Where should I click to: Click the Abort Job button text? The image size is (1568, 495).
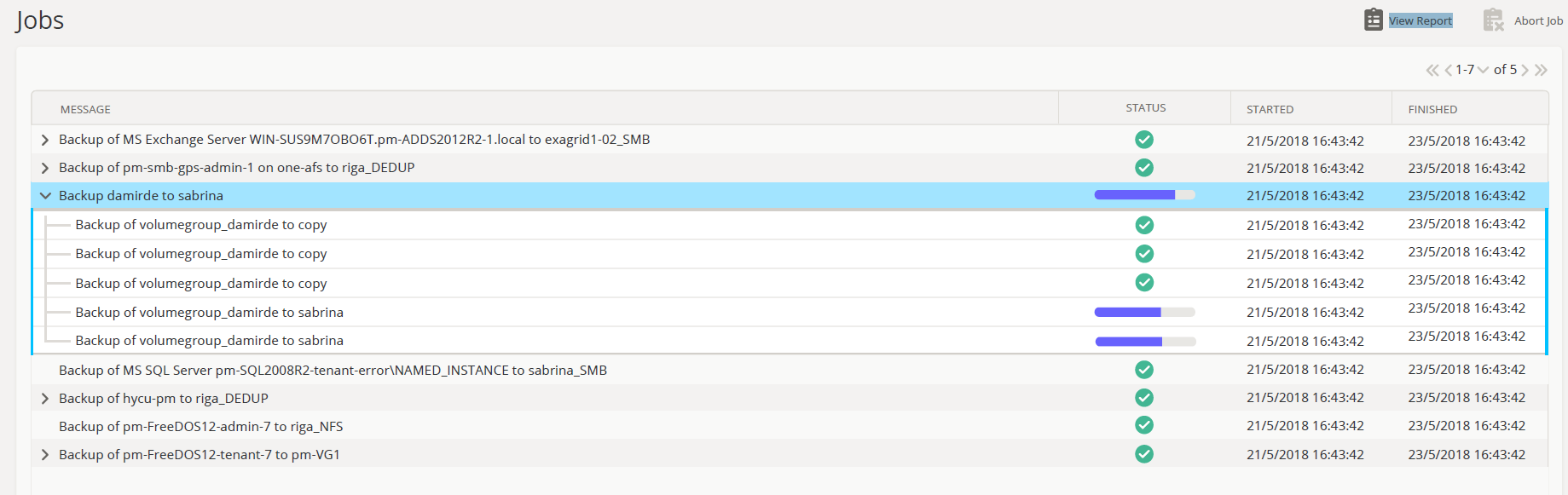tap(1538, 20)
